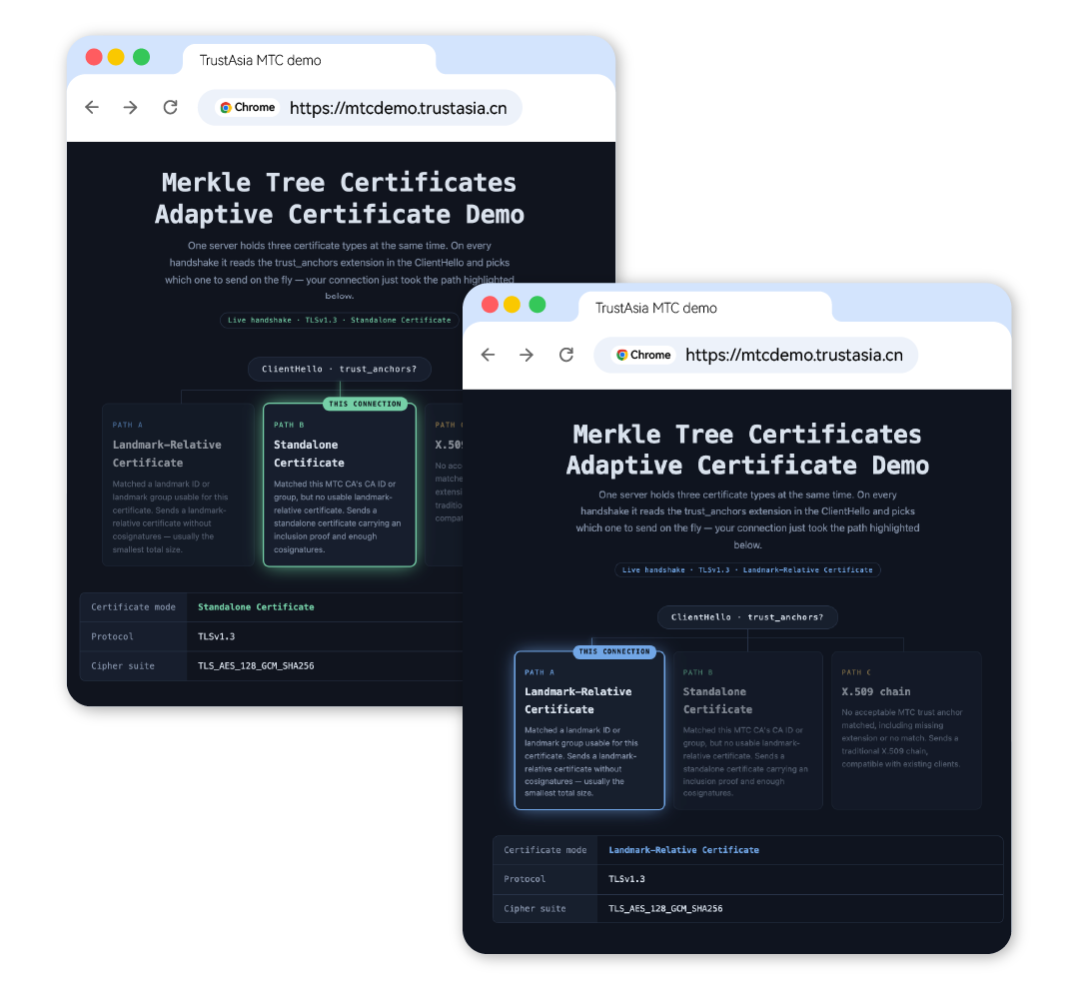Select Path A Landmark-Relative card in rear window
The image size is (1080, 987).
178,485
